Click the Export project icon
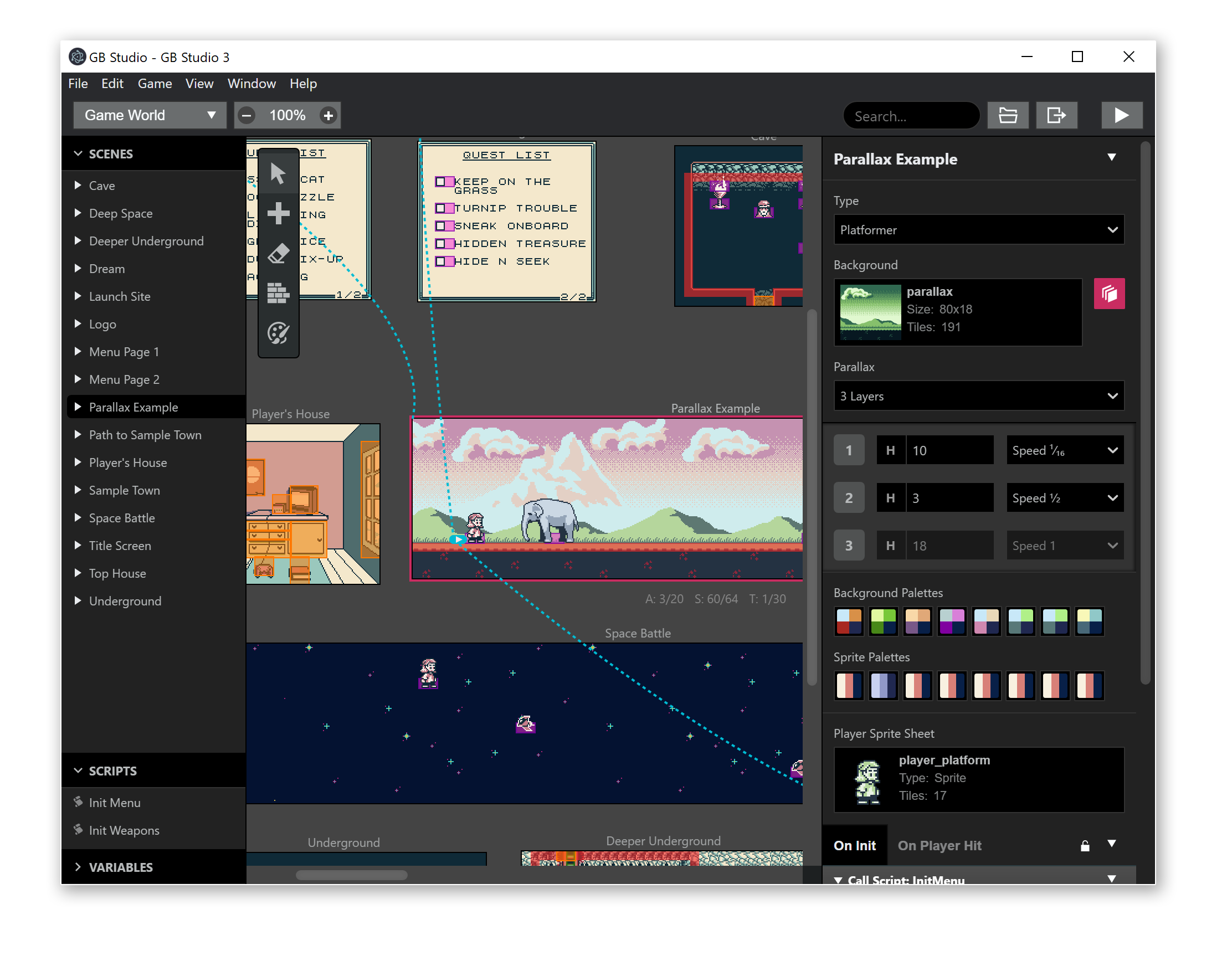Image resolution: width=1232 pixels, height=966 pixels. pos(1056,115)
